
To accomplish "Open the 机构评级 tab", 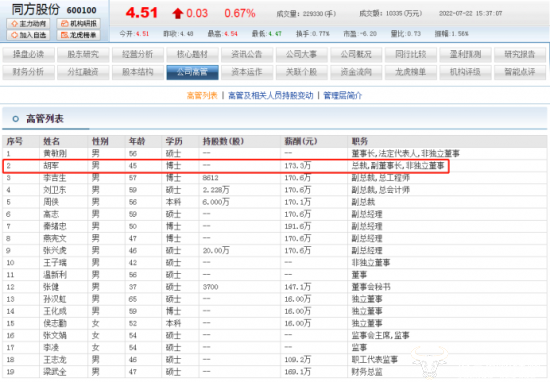I will [465, 72].
